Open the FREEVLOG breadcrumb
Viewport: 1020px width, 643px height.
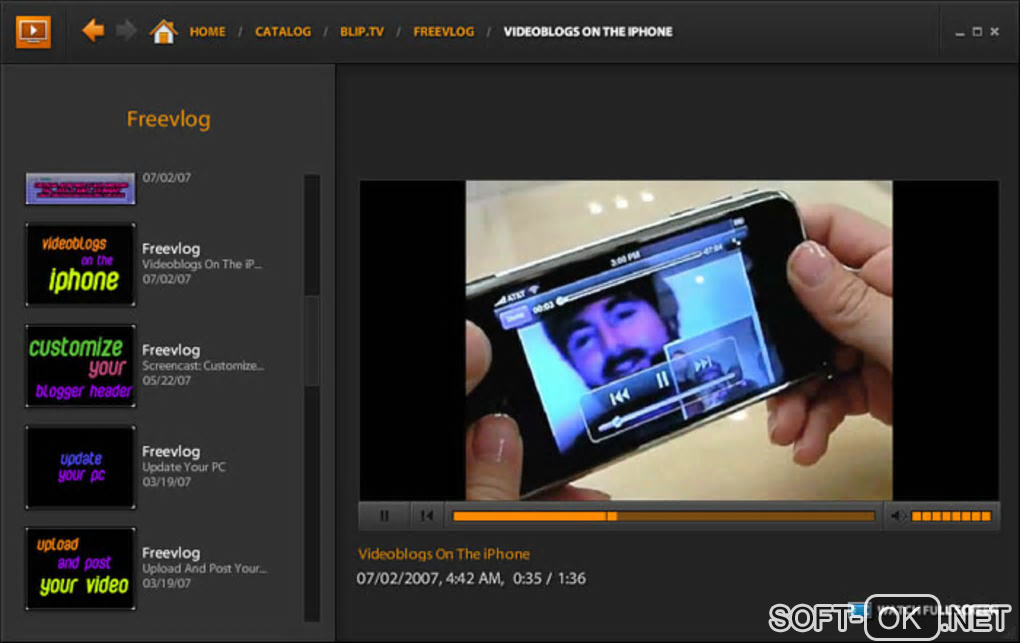coord(444,32)
